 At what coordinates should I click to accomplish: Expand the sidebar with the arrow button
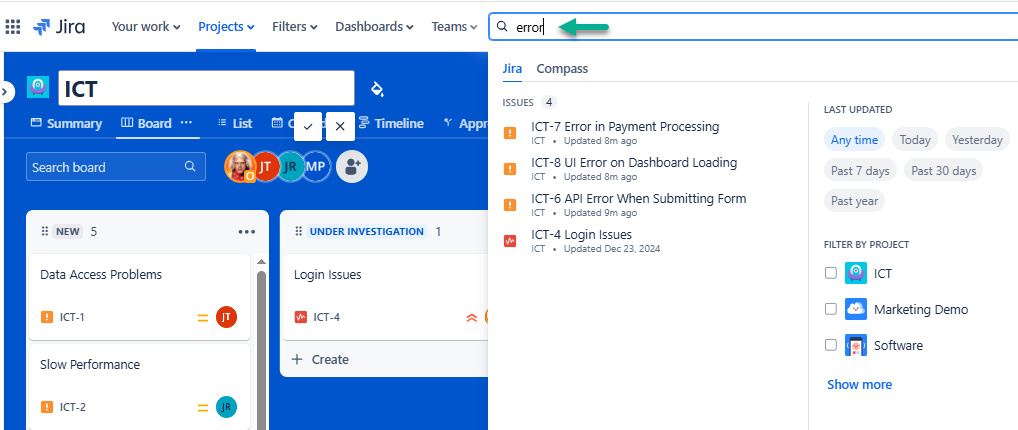click(6, 92)
